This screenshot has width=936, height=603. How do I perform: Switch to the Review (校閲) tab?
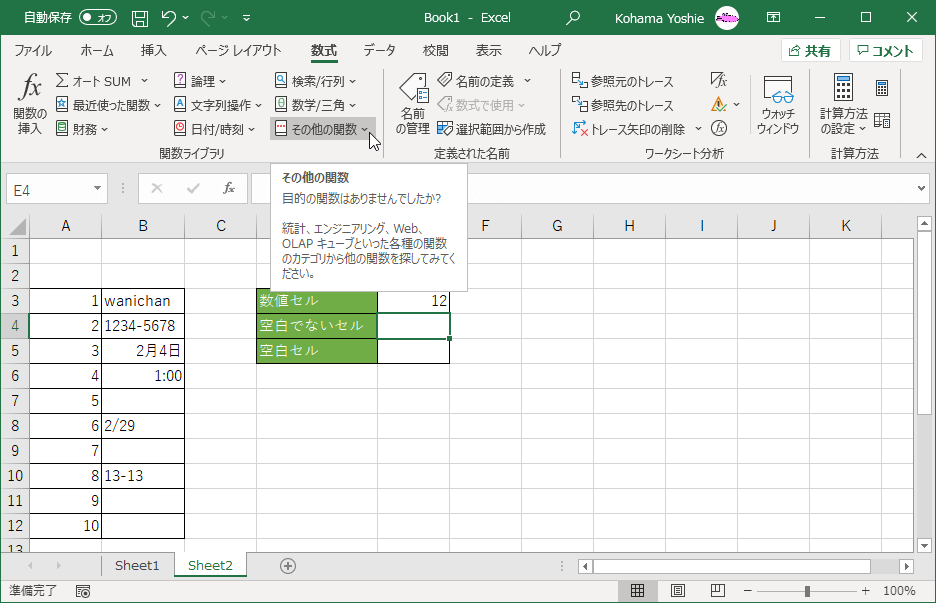pos(435,51)
